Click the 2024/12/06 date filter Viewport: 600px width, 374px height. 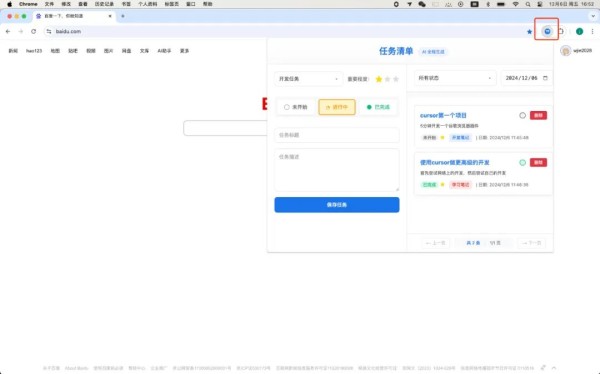[x=527, y=78]
